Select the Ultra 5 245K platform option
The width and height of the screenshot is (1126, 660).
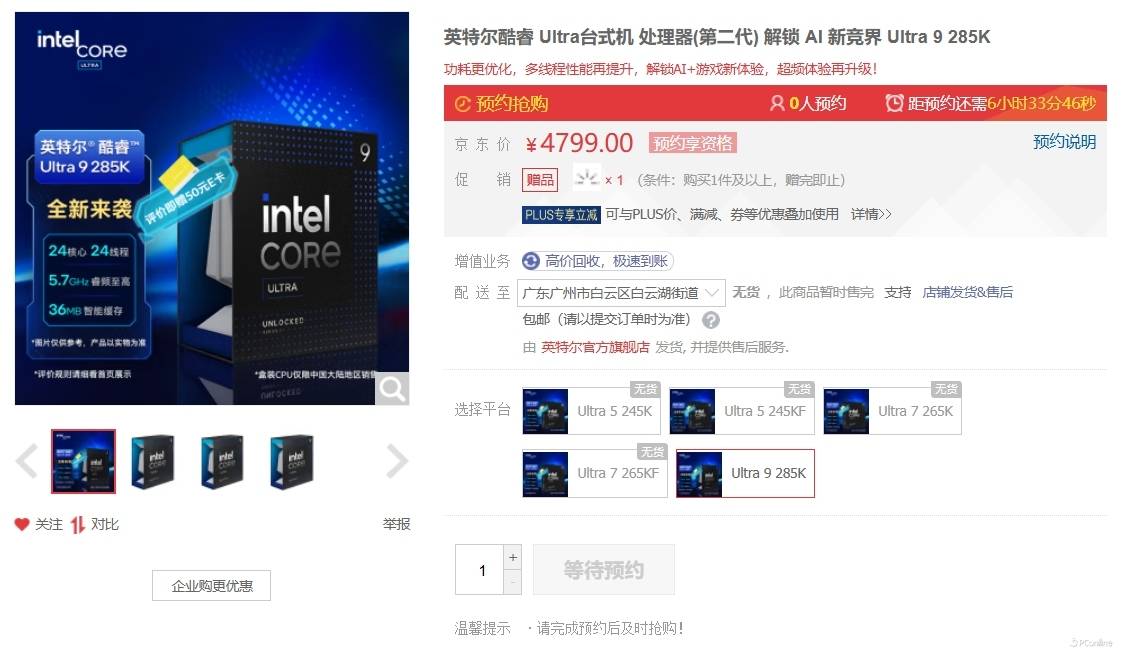pyautogui.click(x=591, y=411)
